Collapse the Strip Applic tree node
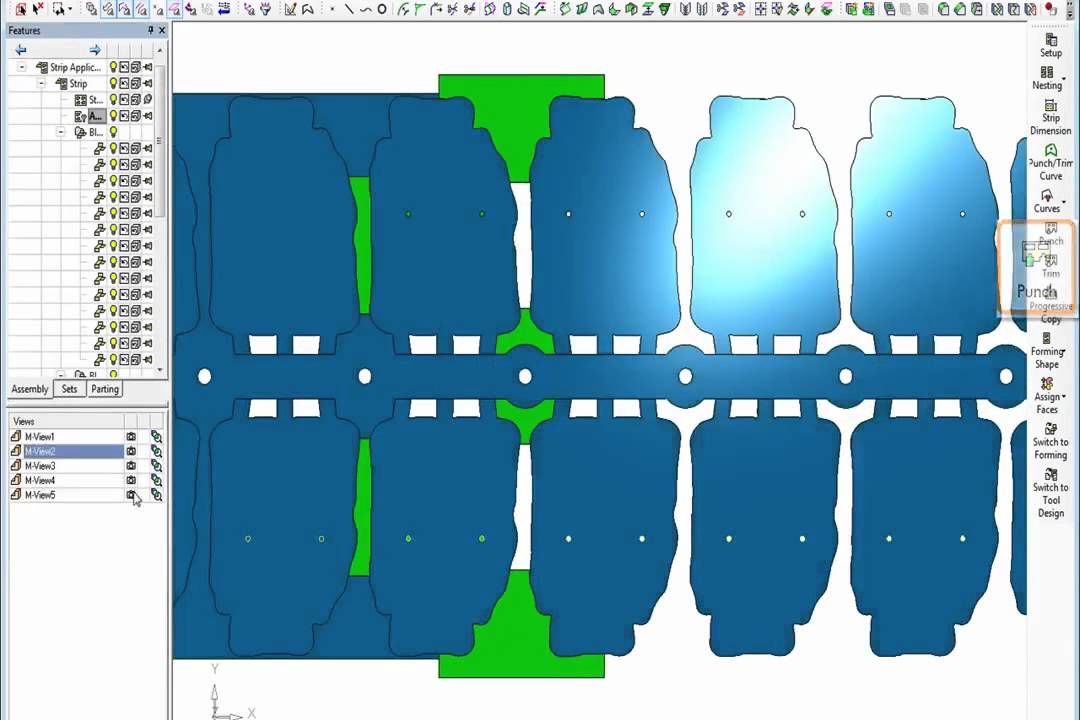1080x720 pixels. [x=22, y=67]
